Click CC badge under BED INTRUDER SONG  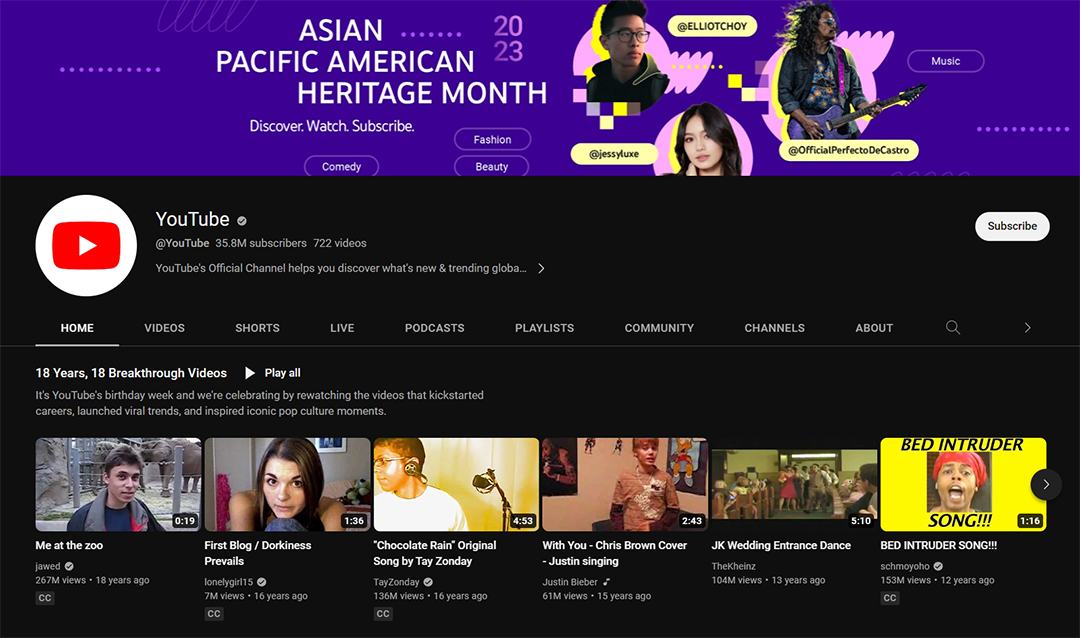click(890, 598)
